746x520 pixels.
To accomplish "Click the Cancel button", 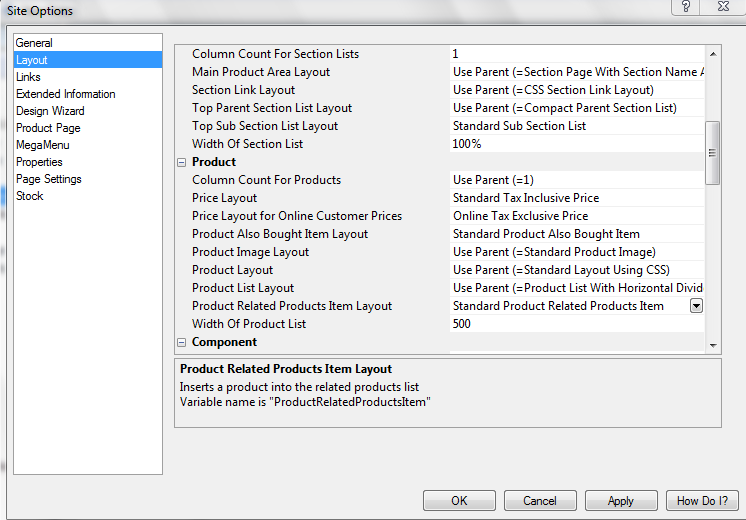I will coord(539,500).
